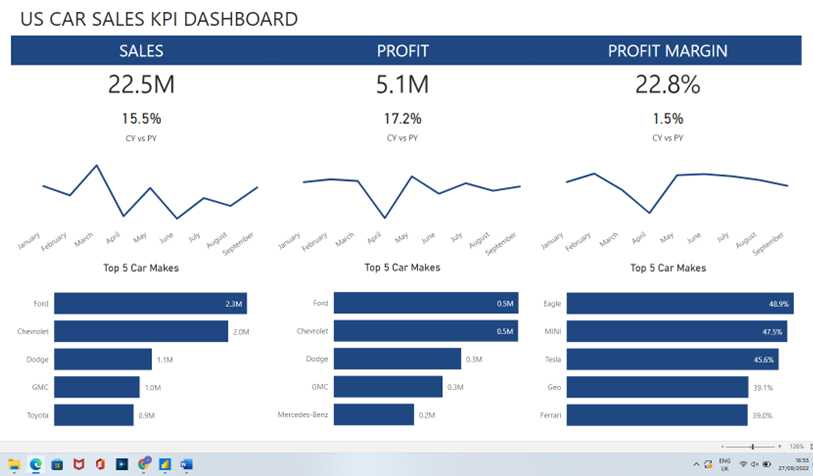Select the Chevrolet bar in Sales chart
Screen dimensions: 813x476
coord(141,331)
